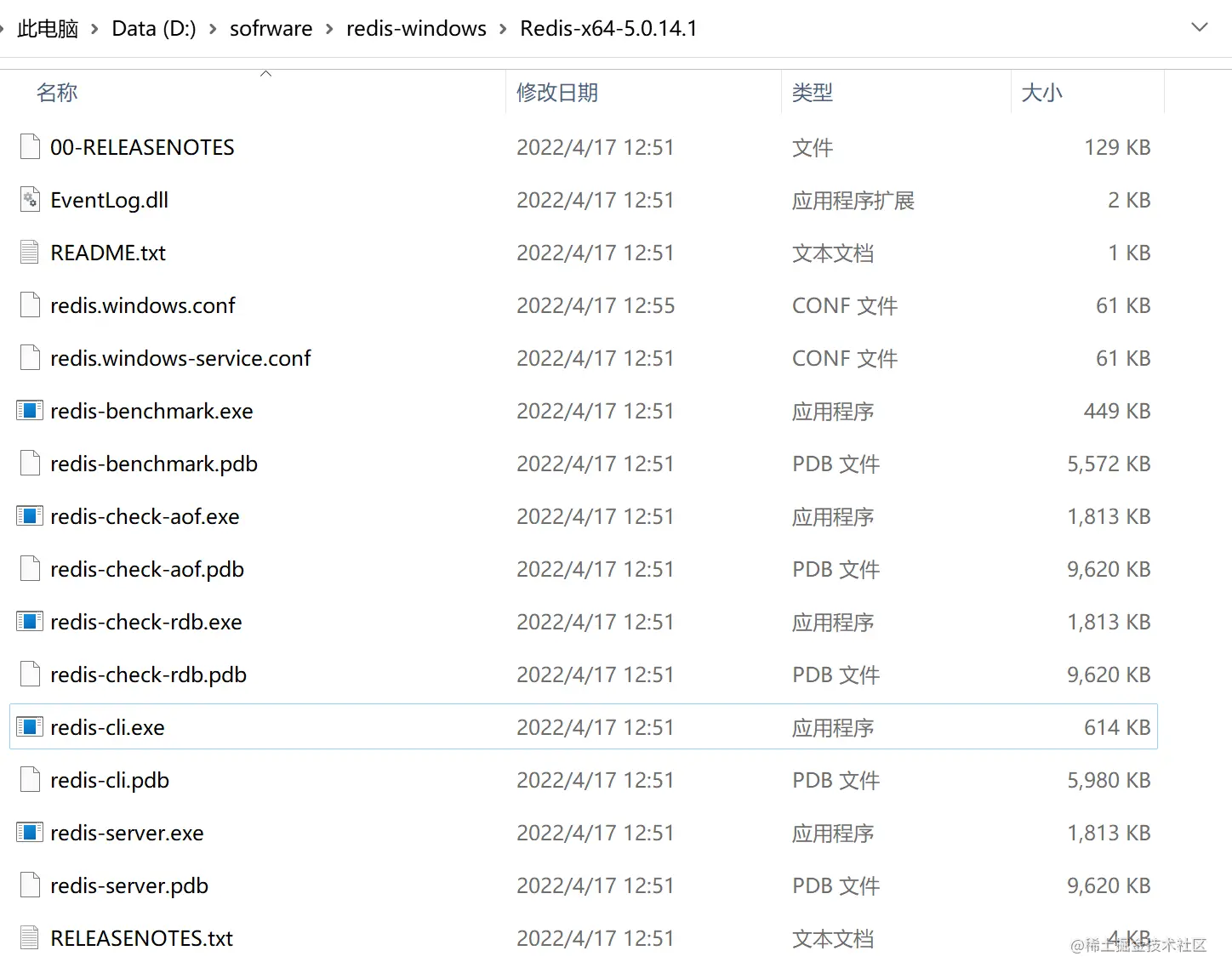The image size is (1232, 979).
Task: Click the 614 KB size value
Action: (x=1117, y=727)
